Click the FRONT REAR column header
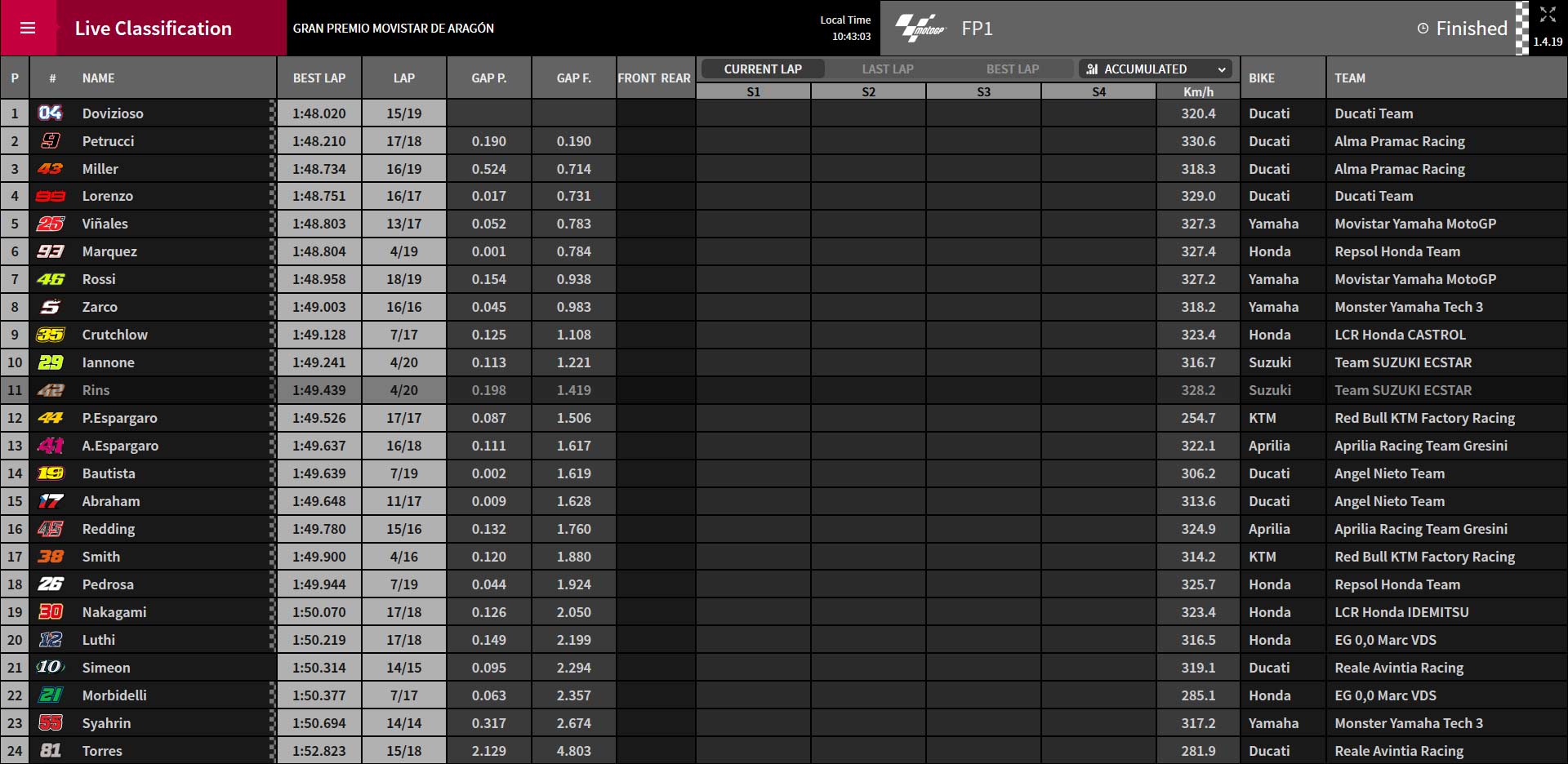Viewport: 1568px width, 764px height. click(654, 78)
